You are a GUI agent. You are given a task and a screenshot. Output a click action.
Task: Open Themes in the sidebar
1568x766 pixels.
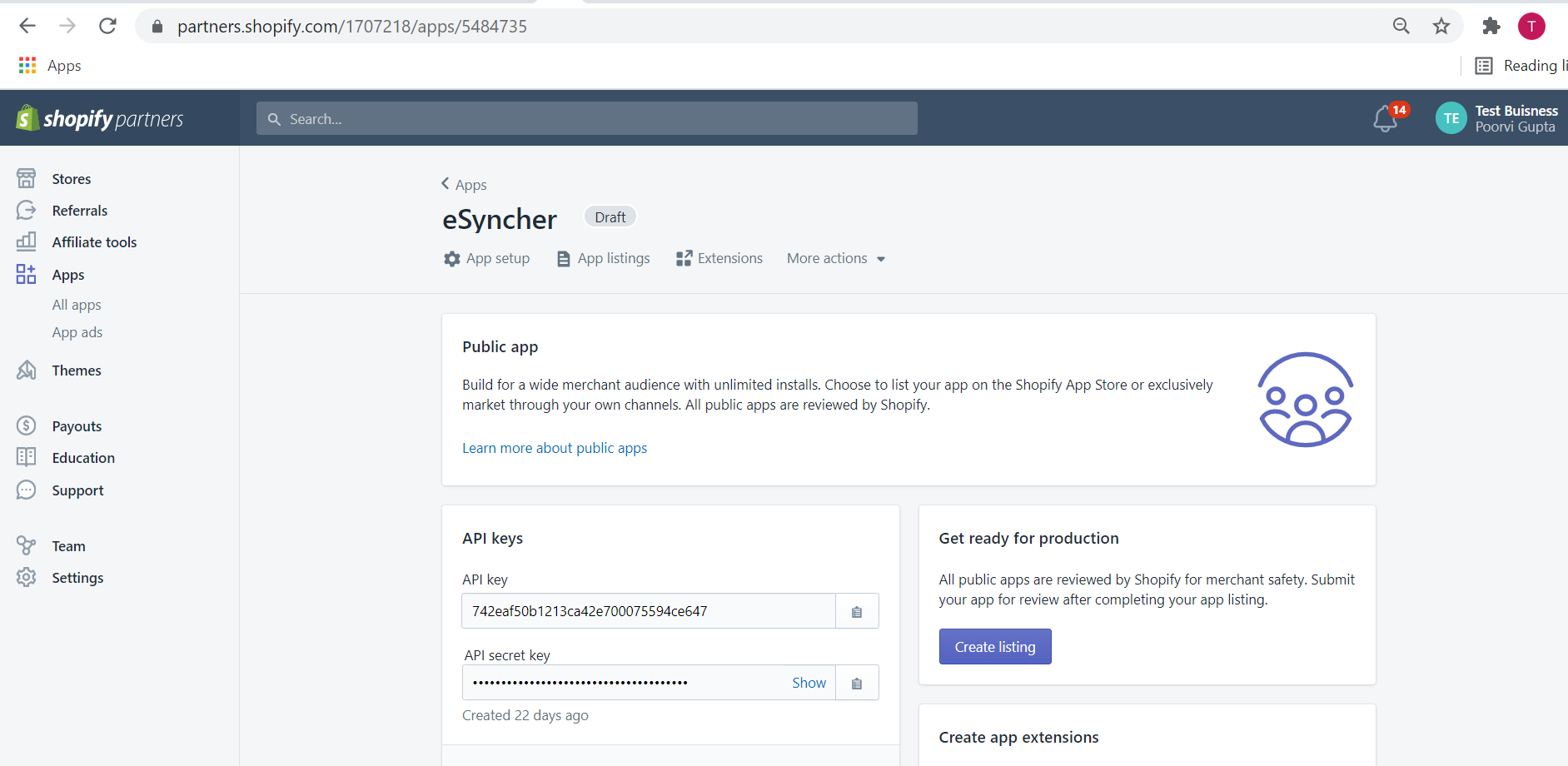click(x=77, y=371)
